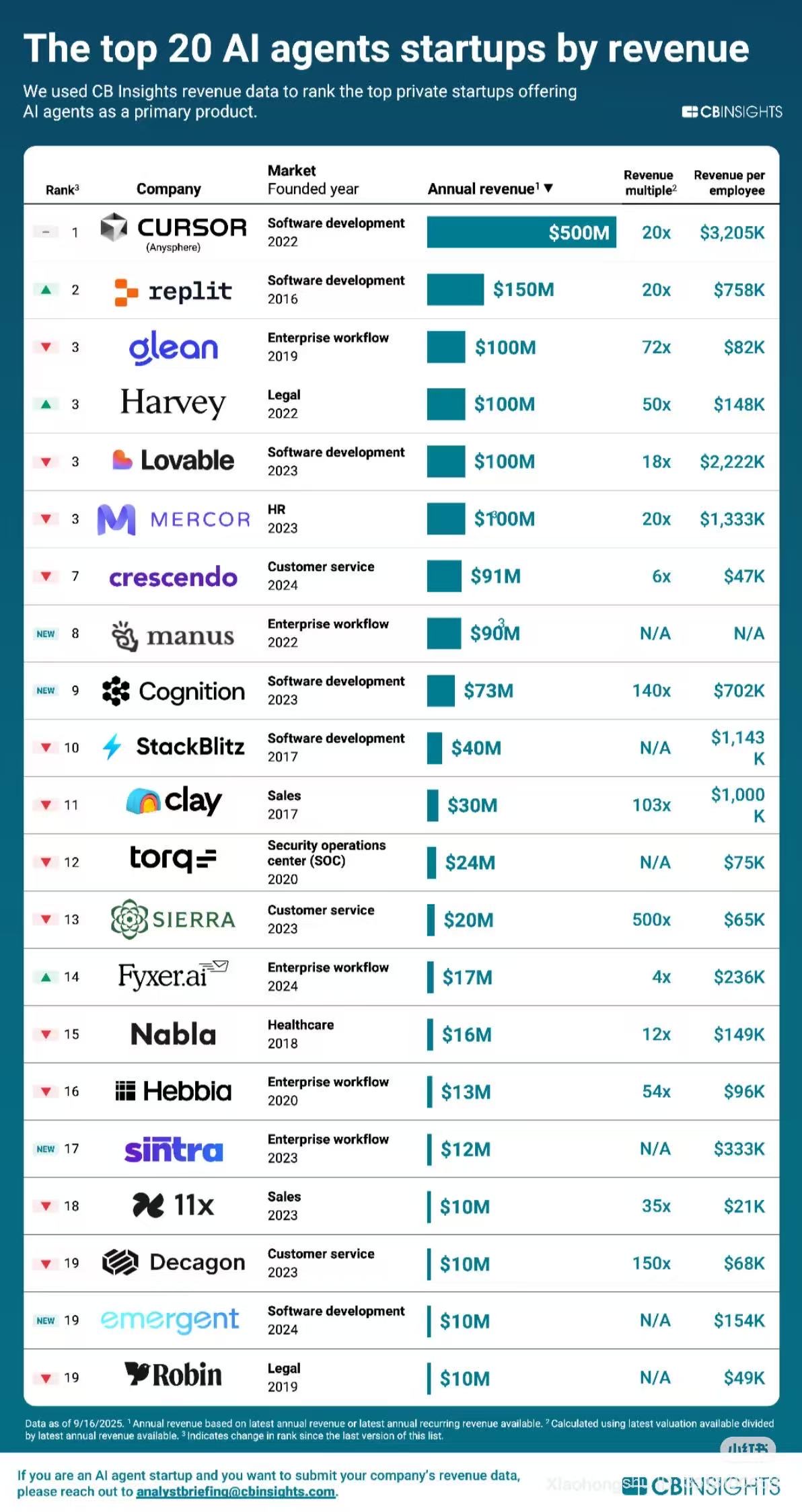Click Replit's $150M revenue bar
Viewport: 802px width, 1512px height.
455,290
